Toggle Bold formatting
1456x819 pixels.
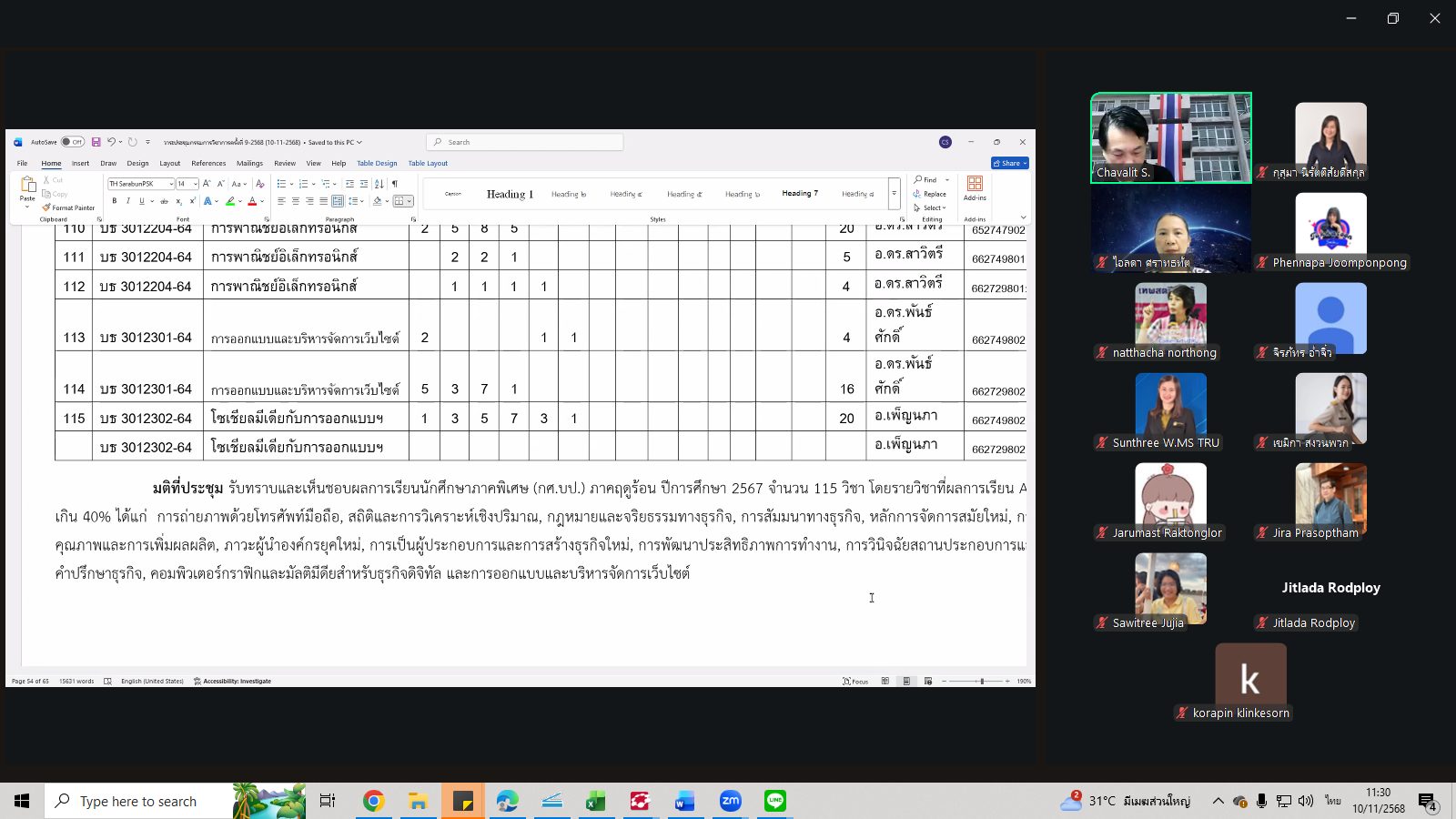[x=115, y=201]
